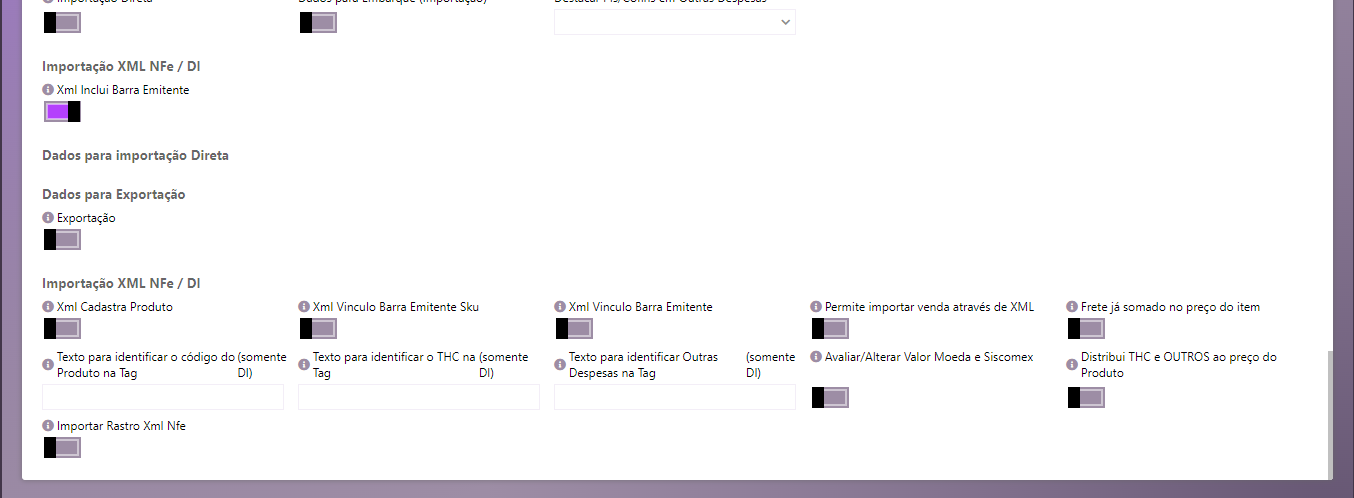The height and width of the screenshot is (498, 1354).
Task: Click info icon for Frete já somado no preço
Action: (x=1072, y=307)
